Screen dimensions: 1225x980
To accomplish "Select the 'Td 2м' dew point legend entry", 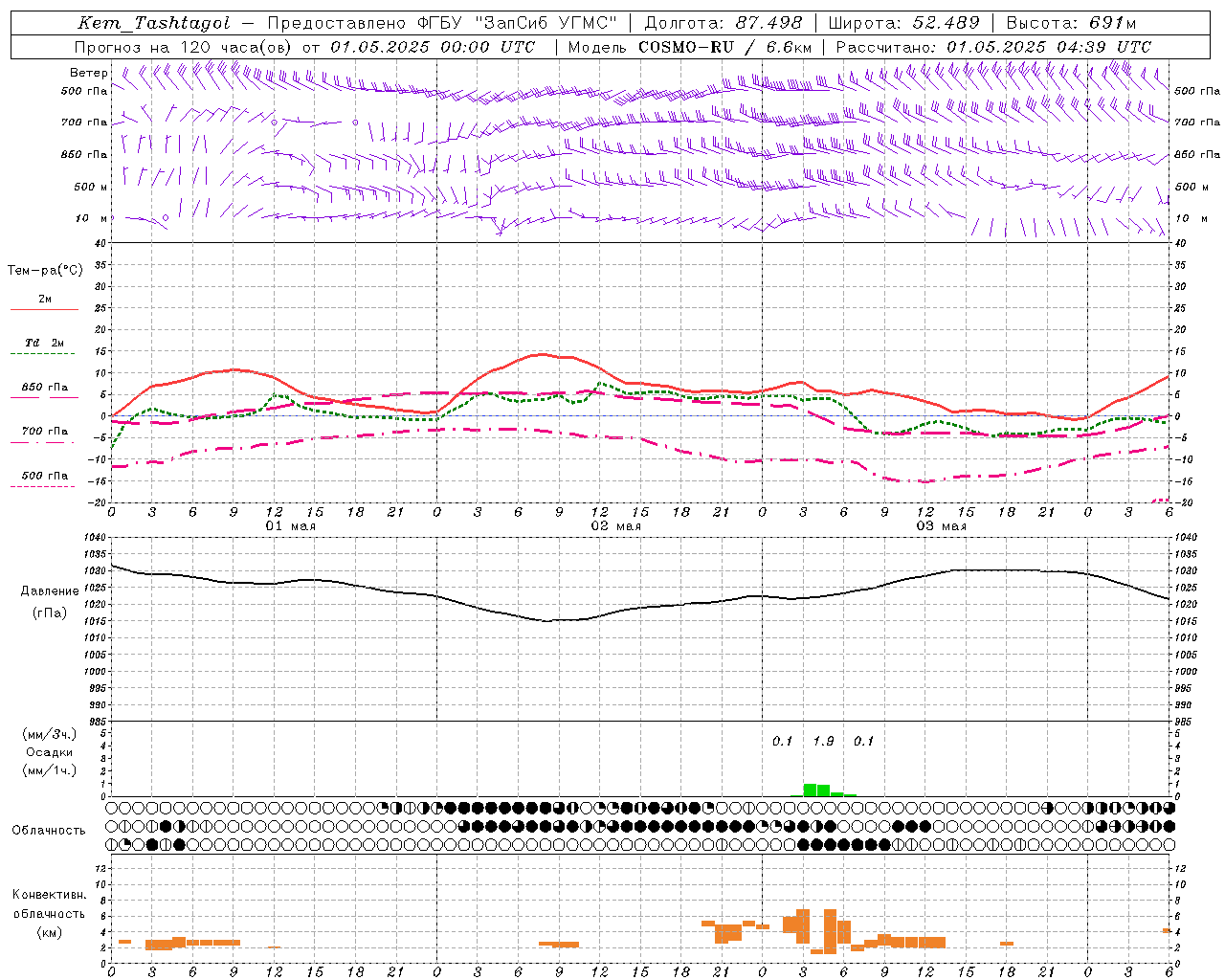I will (44, 343).
